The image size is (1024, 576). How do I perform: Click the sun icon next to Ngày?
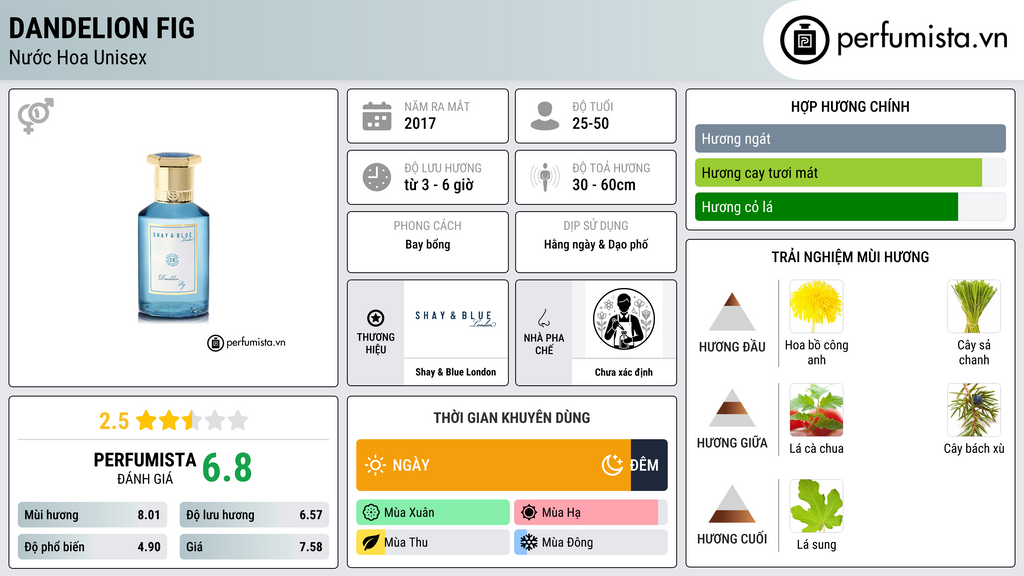[x=376, y=465]
